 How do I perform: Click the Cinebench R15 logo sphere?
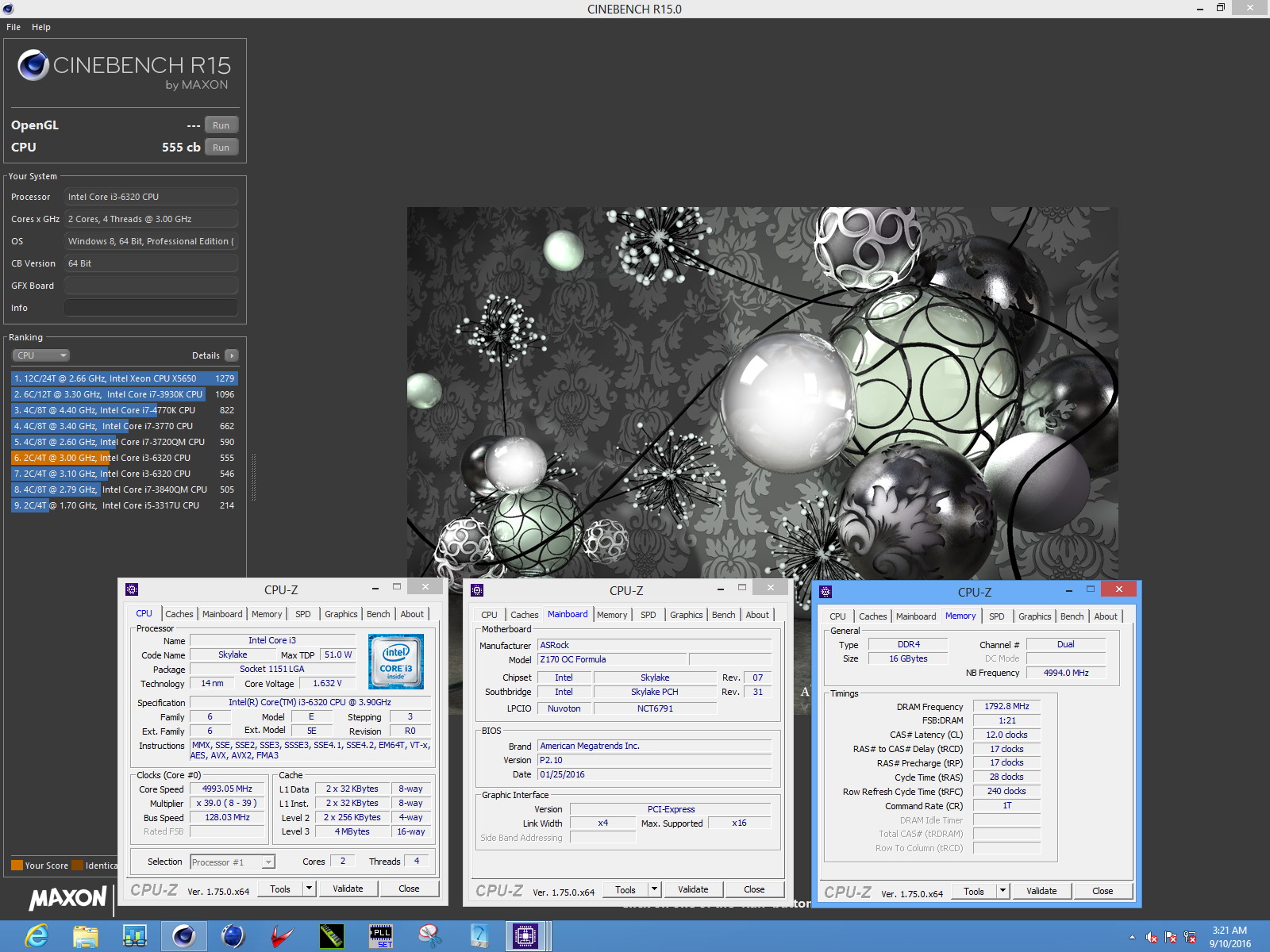[x=33, y=65]
